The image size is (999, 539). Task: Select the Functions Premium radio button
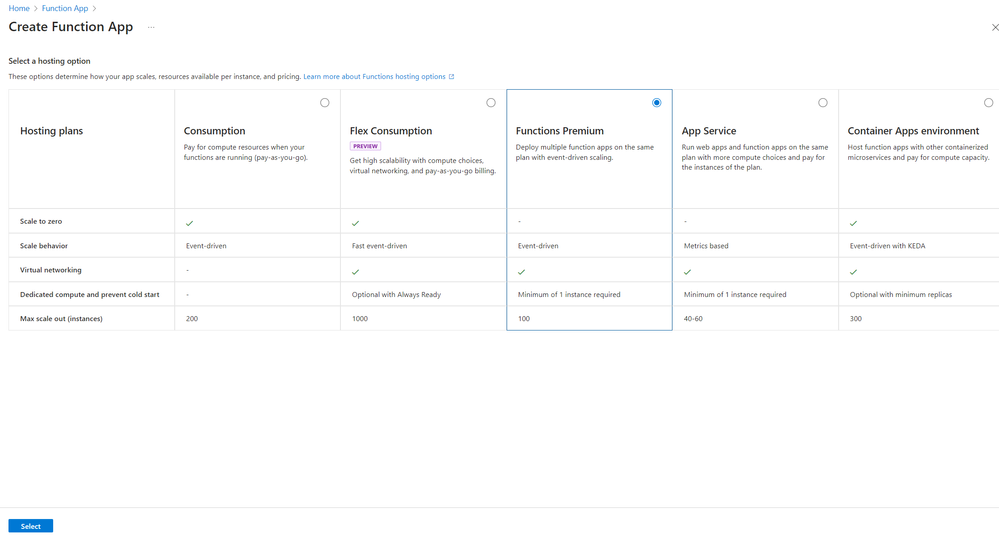[x=657, y=103]
